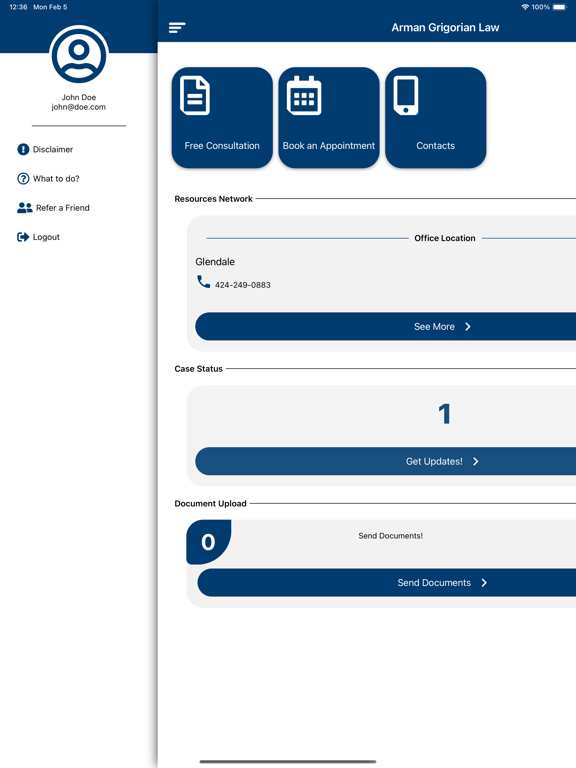576x768 pixels.
Task: Click the Get Updates! chevron arrow
Action: pos(476,461)
